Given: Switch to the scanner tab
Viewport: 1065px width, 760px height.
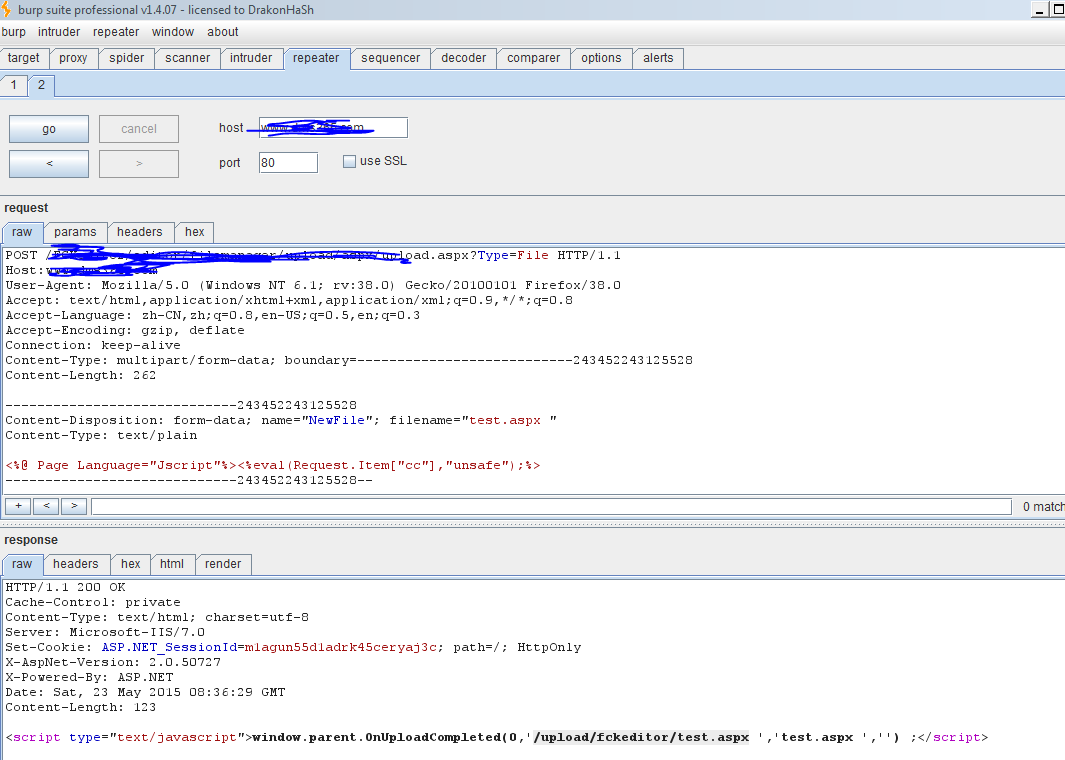Looking at the screenshot, I should click(x=187, y=58).
